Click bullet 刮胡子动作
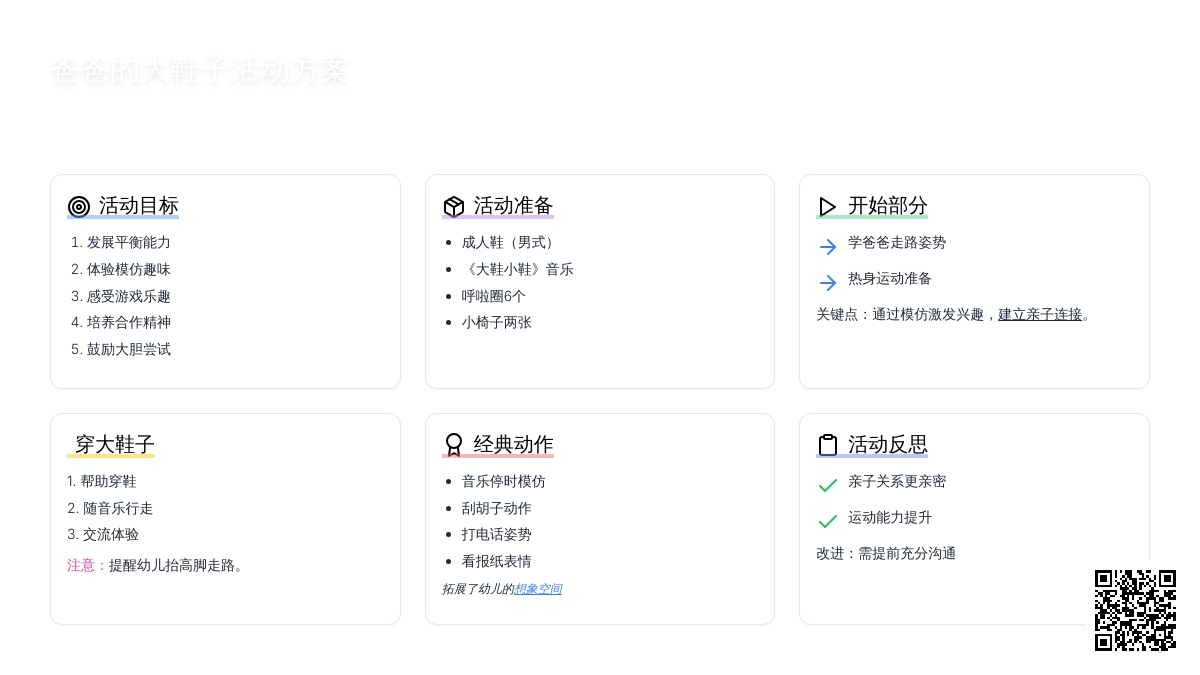The height and width of the screenshot is (675, 1200). (497, 509)
